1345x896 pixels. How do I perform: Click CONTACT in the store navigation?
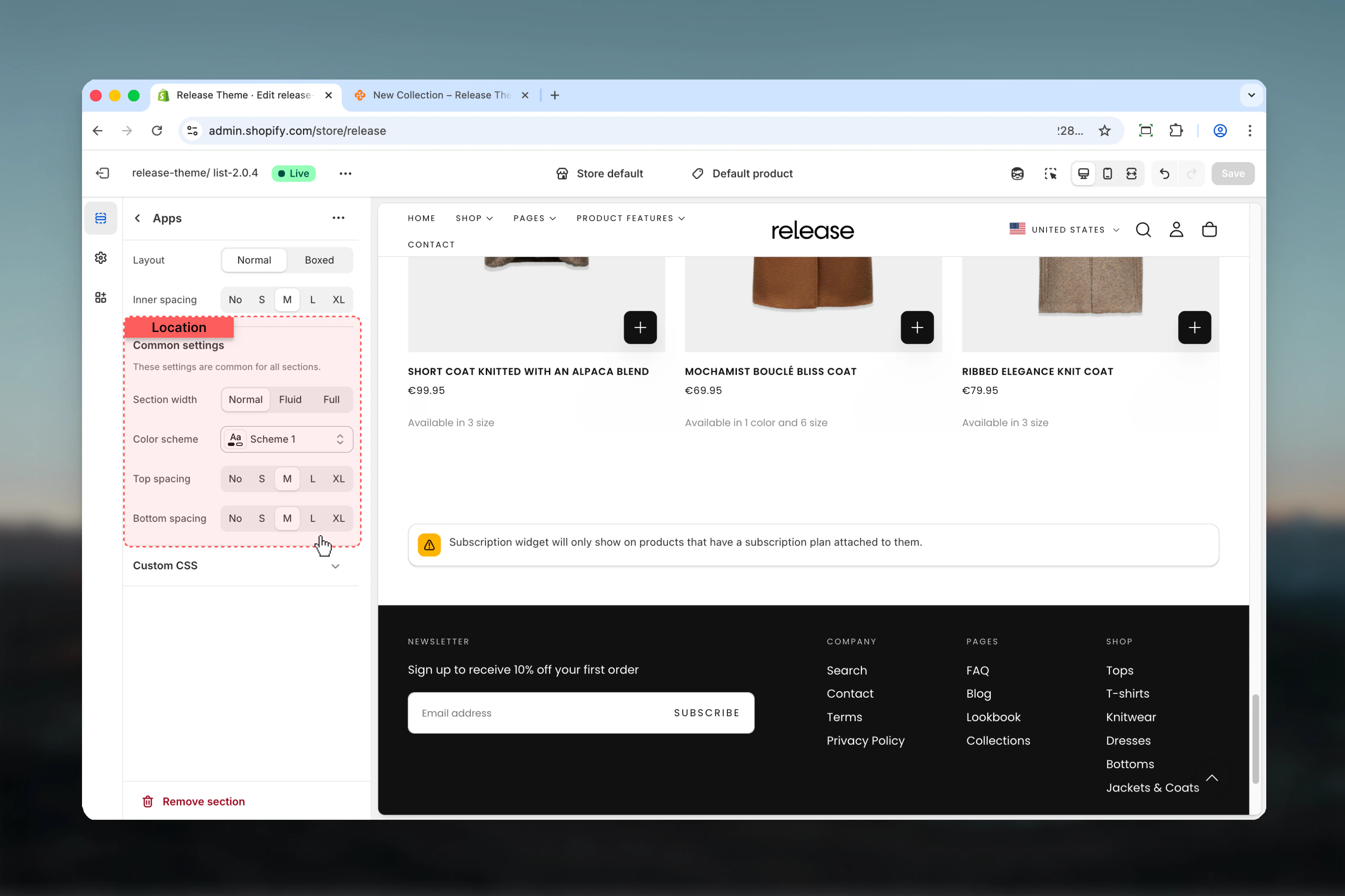(431, 245)
